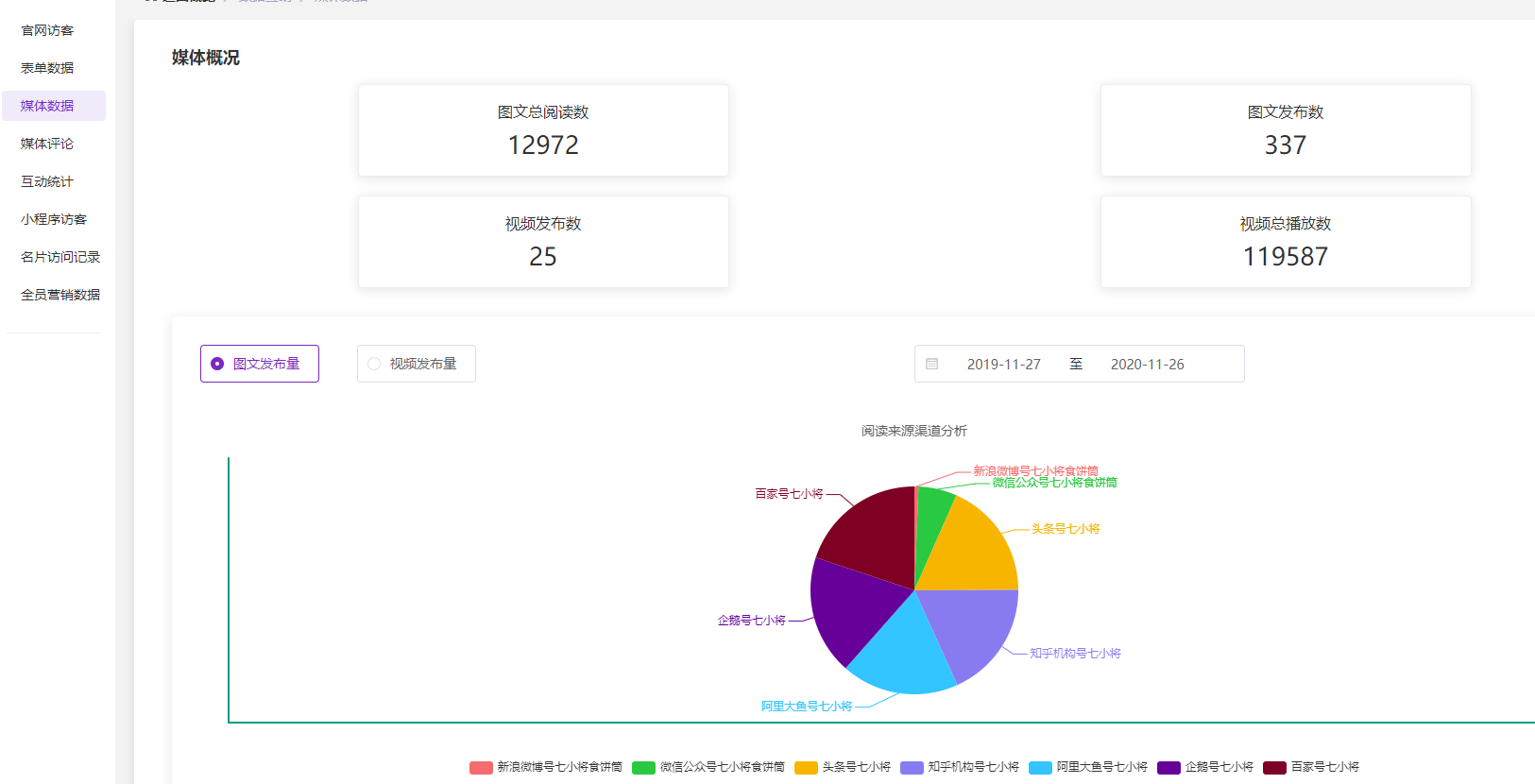Open 小程序访客 in the sidebar
1535x784 pixels.
tap(54, 219)
